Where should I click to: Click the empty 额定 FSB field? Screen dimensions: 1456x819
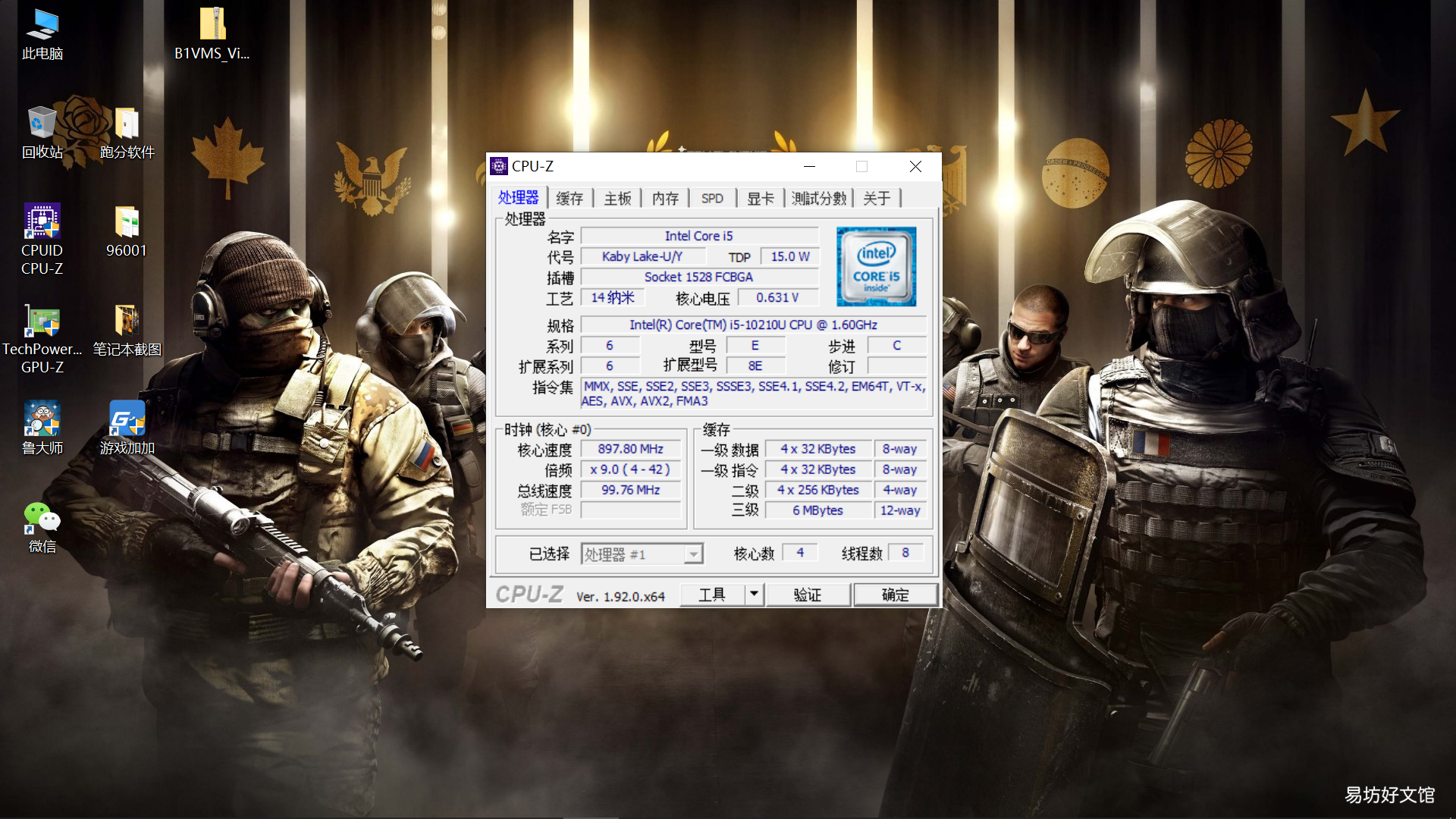[630, 510]
